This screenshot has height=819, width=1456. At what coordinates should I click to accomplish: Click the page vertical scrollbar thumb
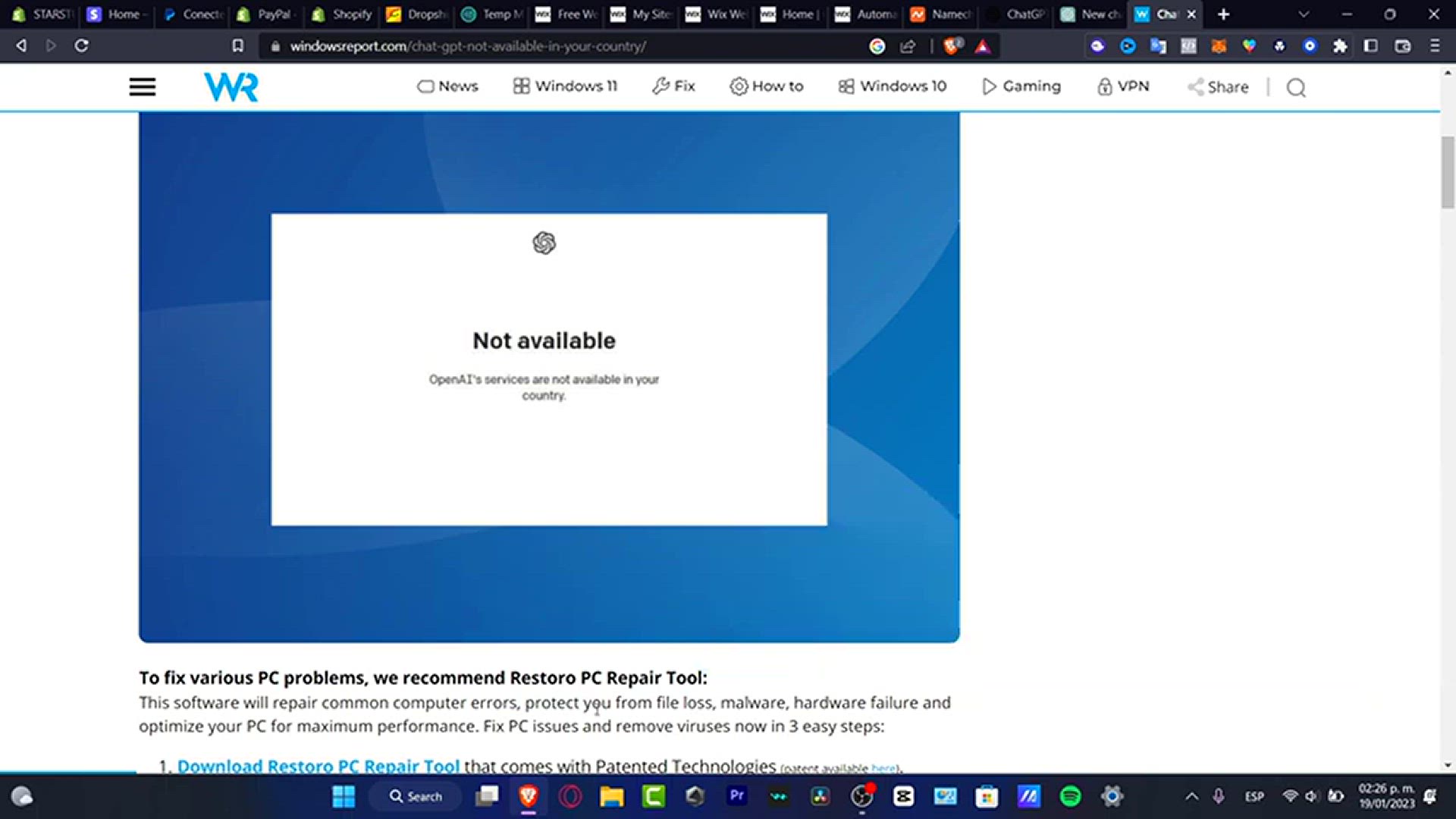[1448, 172]
